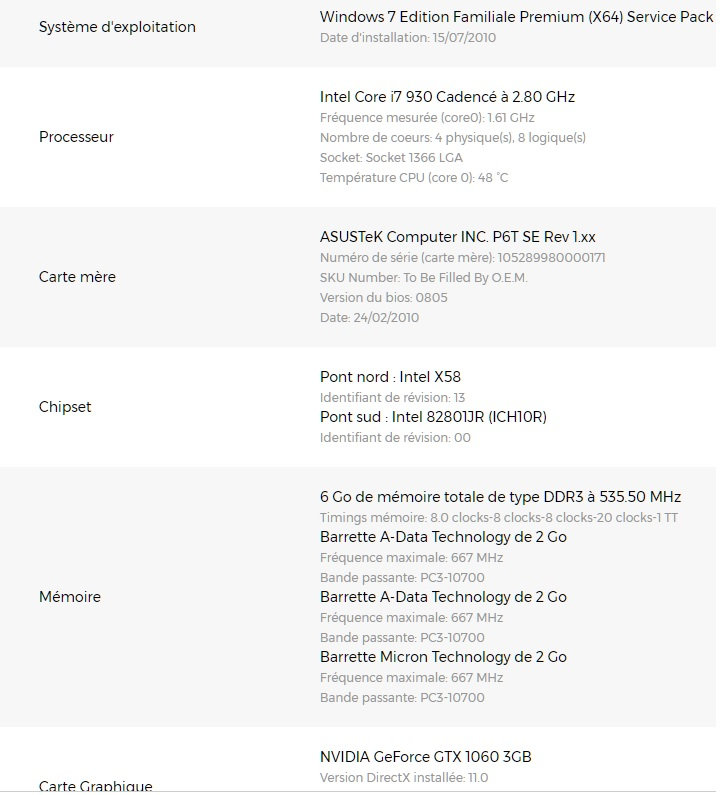Click the motherboard serial number line

462,258
